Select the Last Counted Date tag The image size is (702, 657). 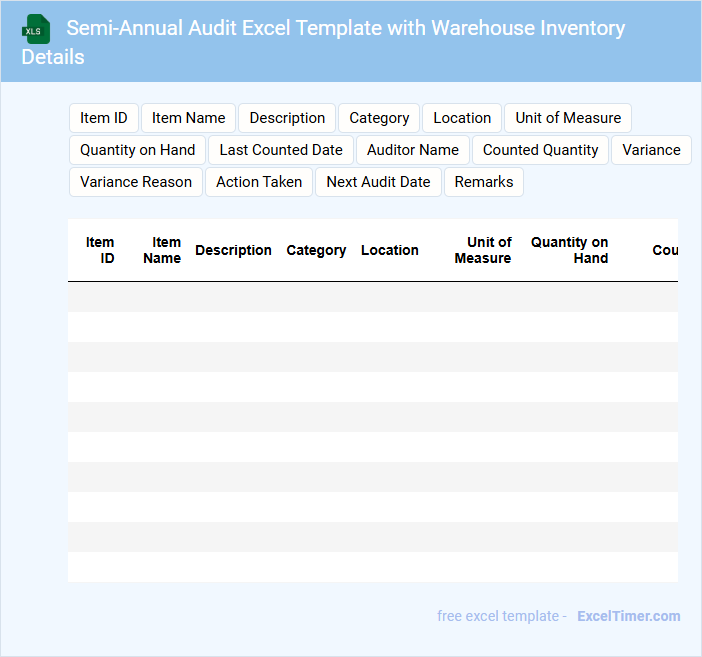[281, 150]
